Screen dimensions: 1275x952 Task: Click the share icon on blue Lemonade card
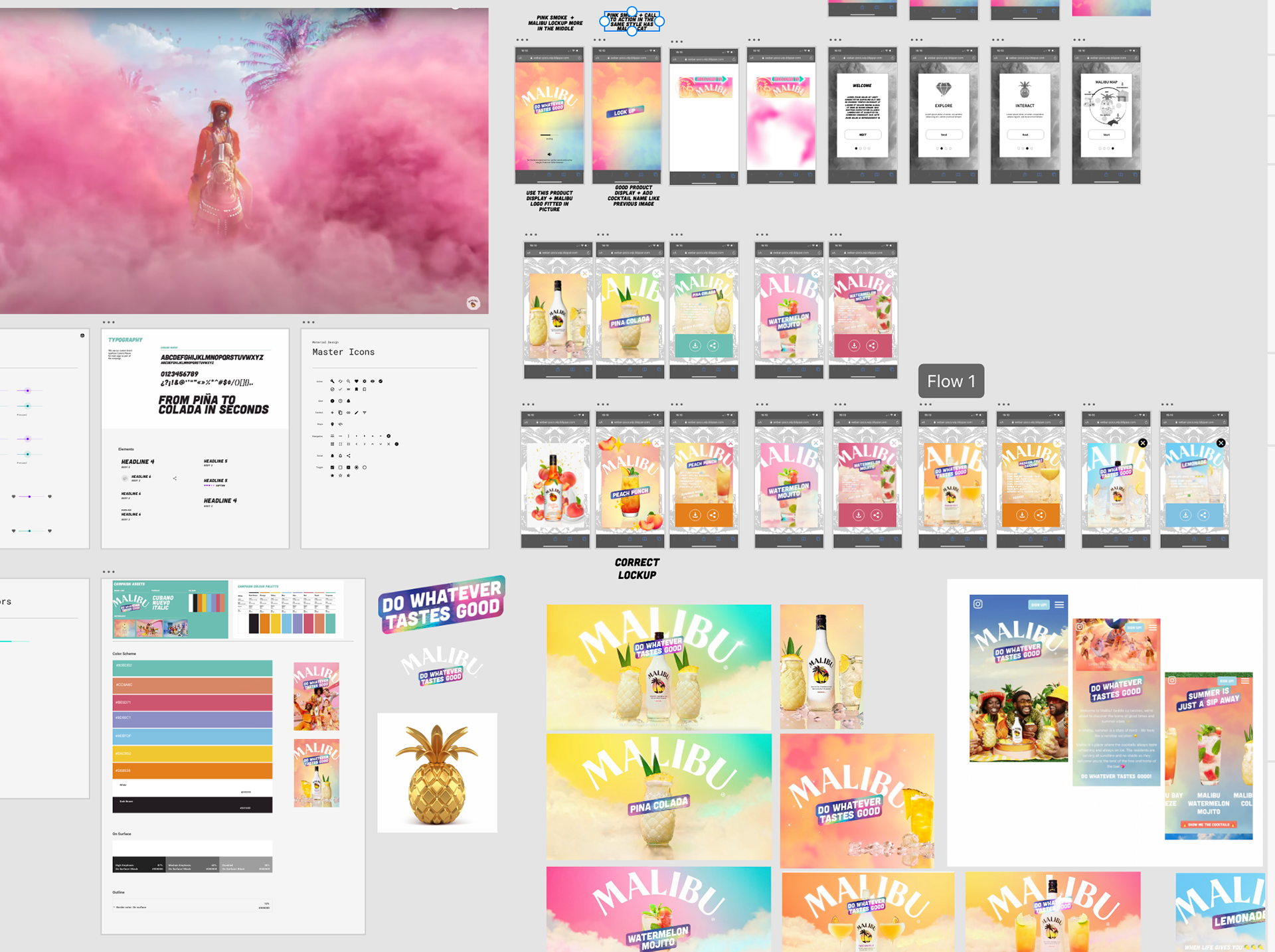click(1203, 515)
